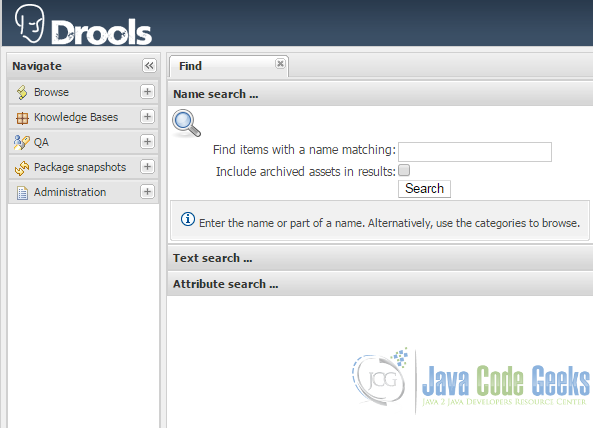Click the Search button
The image size is (593, 428).
[x=424, y=189]
